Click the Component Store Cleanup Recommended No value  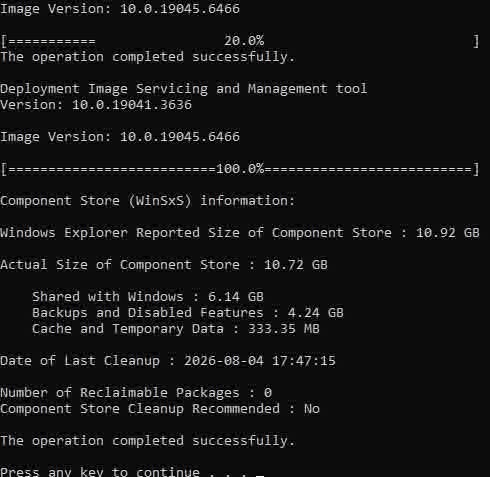312,409
